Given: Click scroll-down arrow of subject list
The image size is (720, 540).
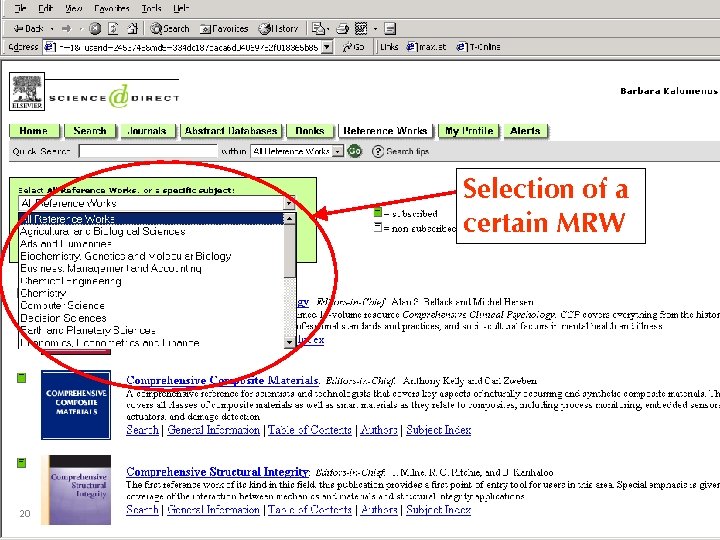Looking at the screenshot, I should [x=289, y=342].
